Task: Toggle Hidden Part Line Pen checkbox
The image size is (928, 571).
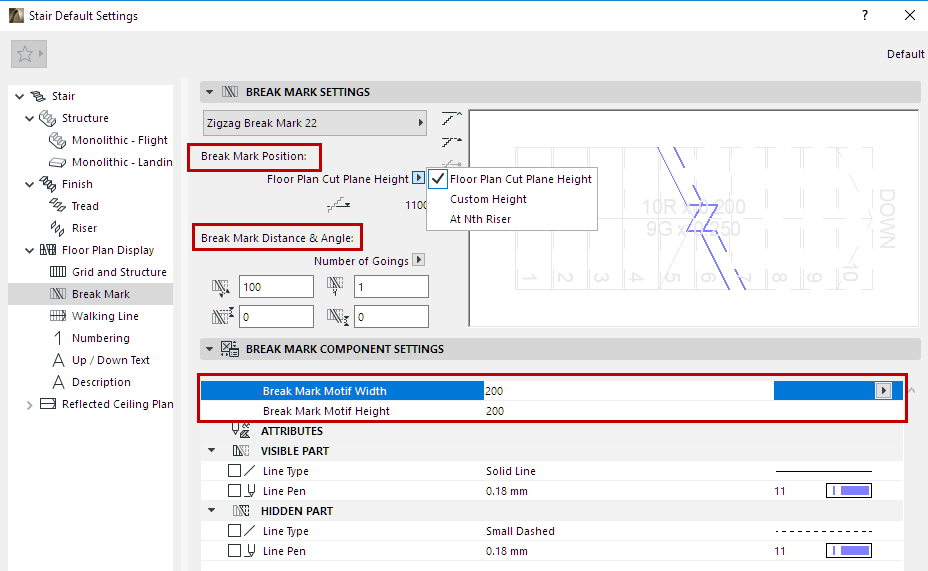Action: pyautogui.click(x=234, y=551)
